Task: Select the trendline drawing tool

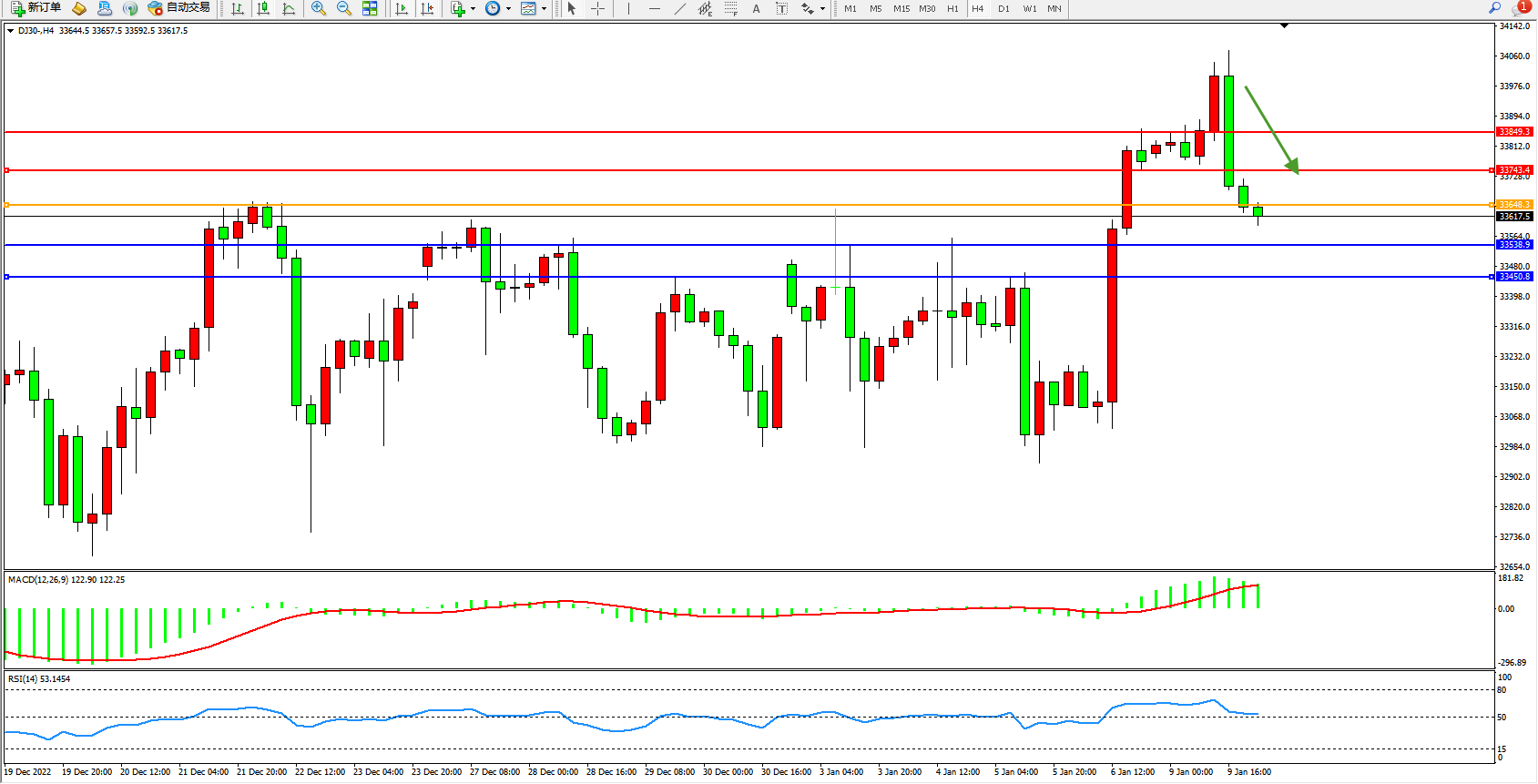Action: point(679,8)
